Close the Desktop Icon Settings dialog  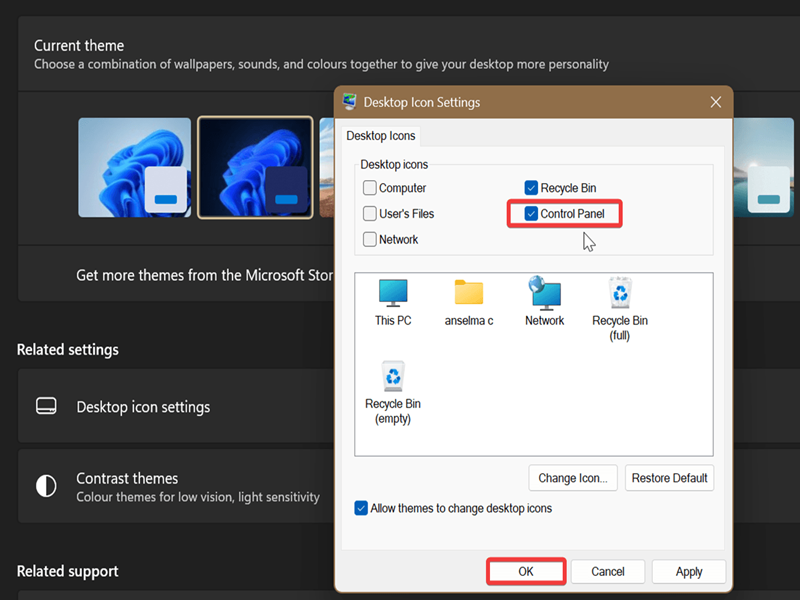(716, 102)
